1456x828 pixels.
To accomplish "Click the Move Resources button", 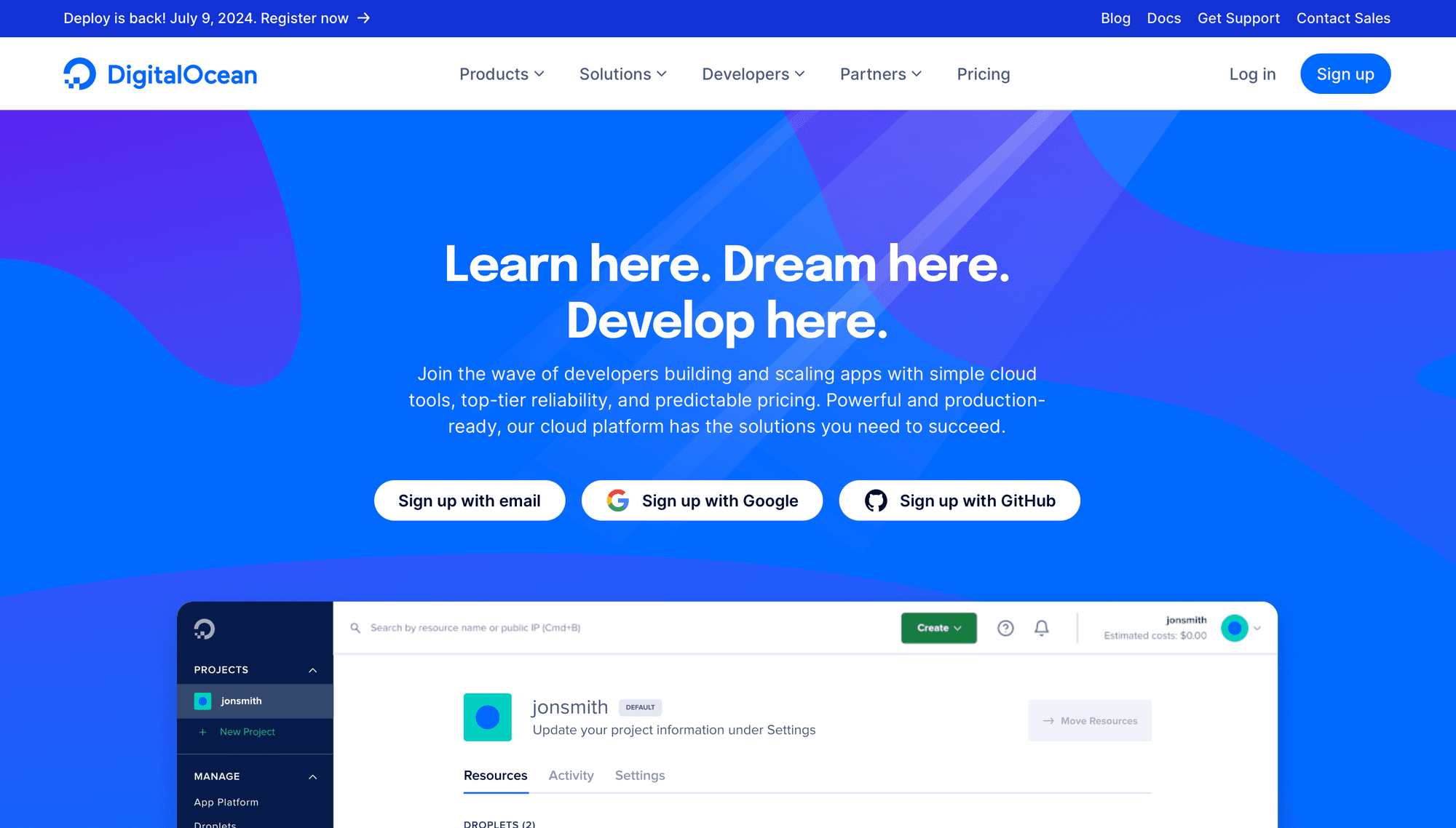I will 1089,721.
